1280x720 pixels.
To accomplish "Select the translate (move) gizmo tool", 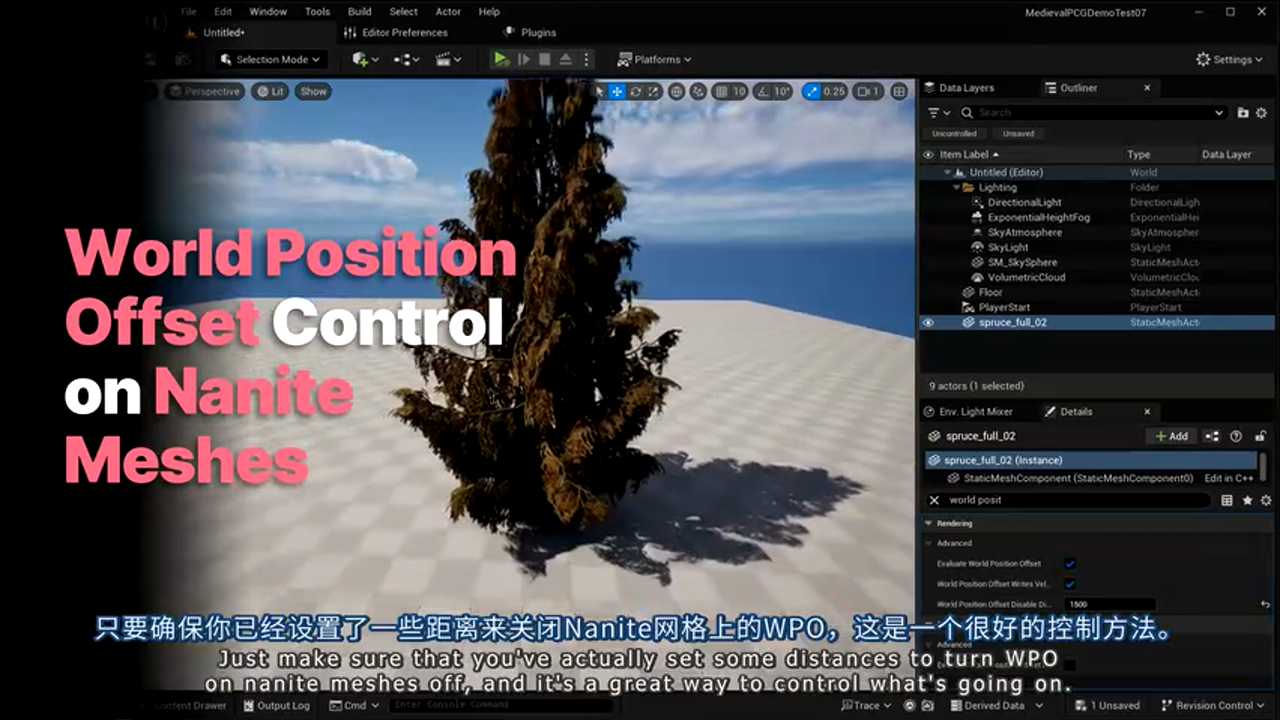I will [617, 91].
